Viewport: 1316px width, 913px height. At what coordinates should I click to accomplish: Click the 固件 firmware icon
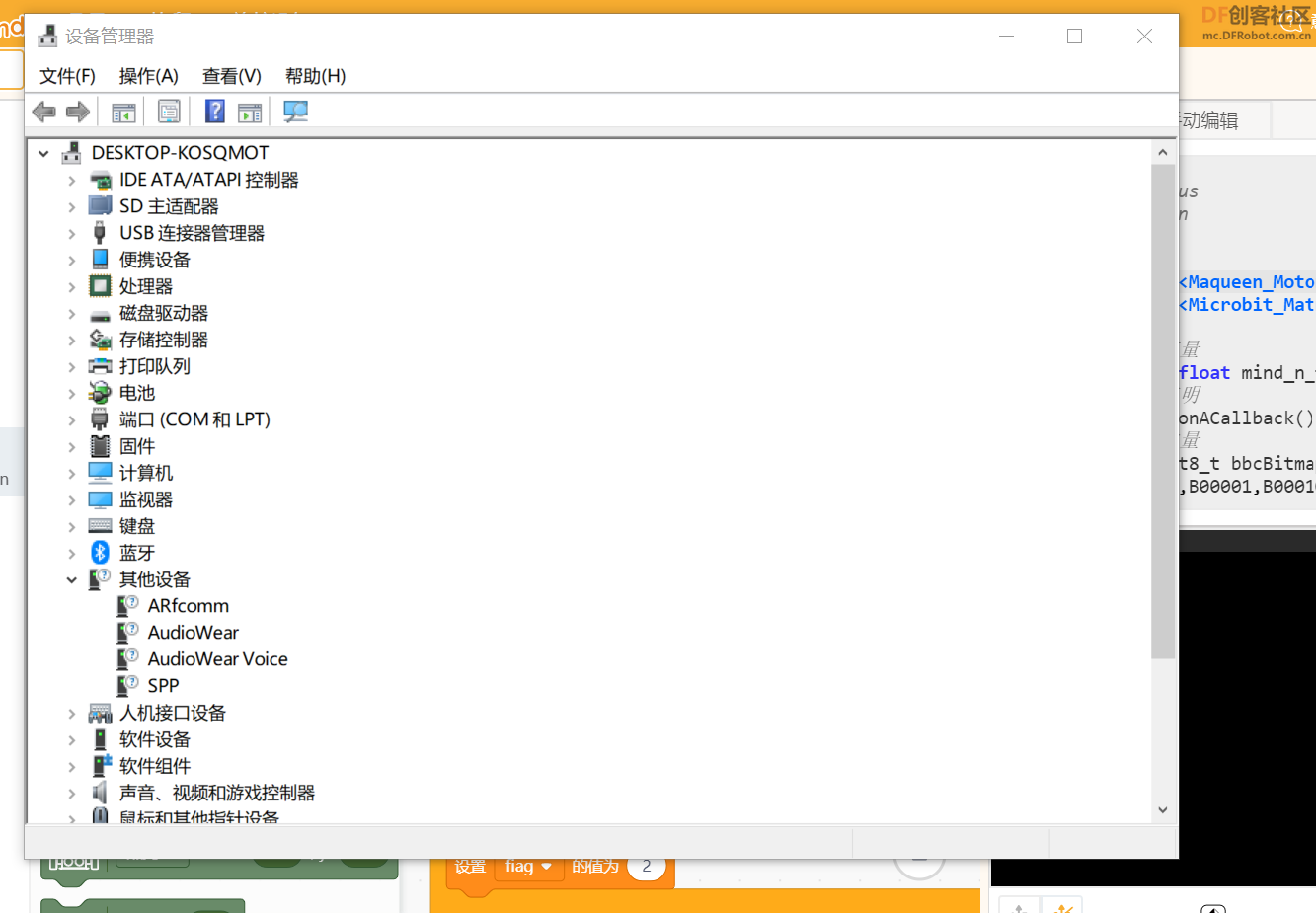pos(100,446)
